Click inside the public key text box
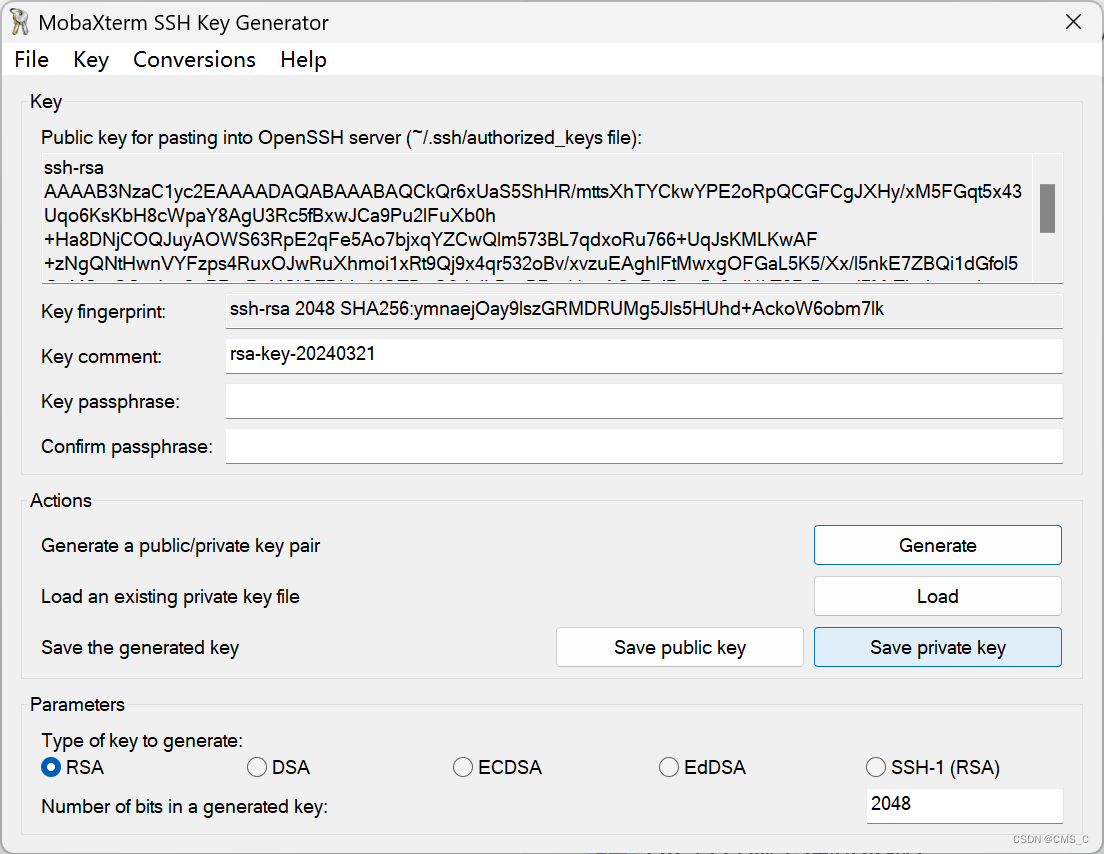 point(537,218)
